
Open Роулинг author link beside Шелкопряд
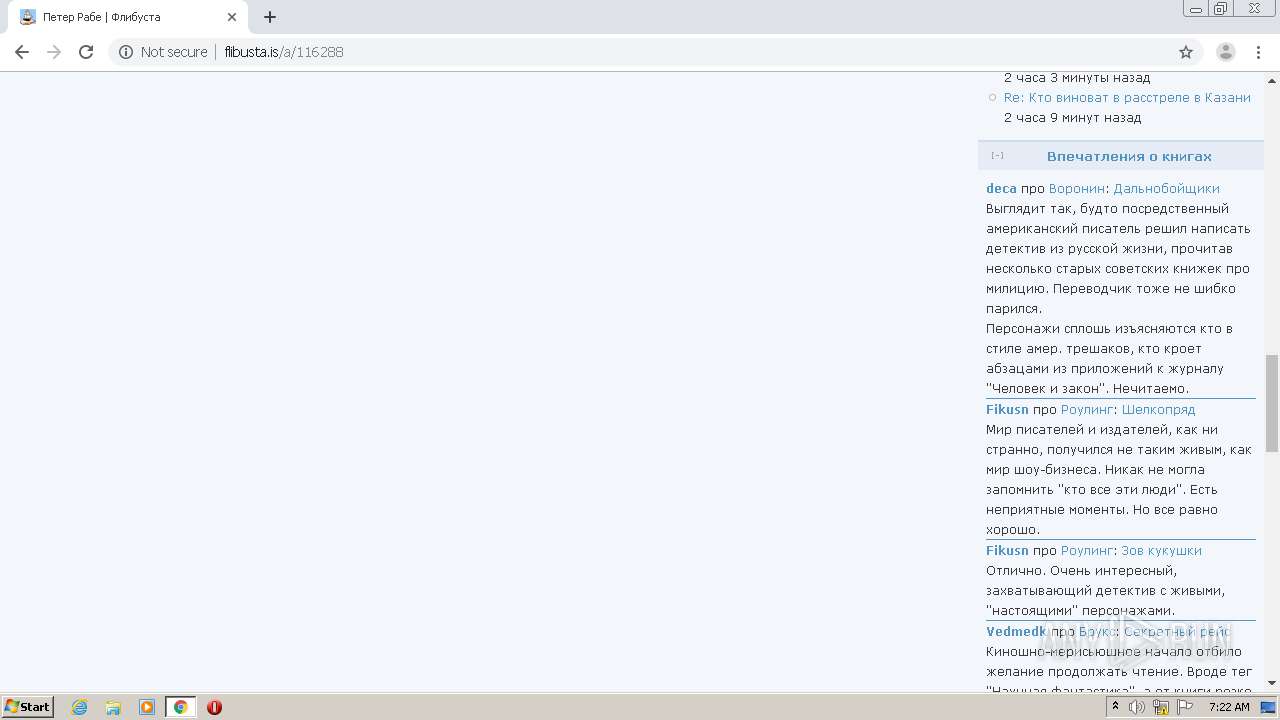tap(1087, 409)
